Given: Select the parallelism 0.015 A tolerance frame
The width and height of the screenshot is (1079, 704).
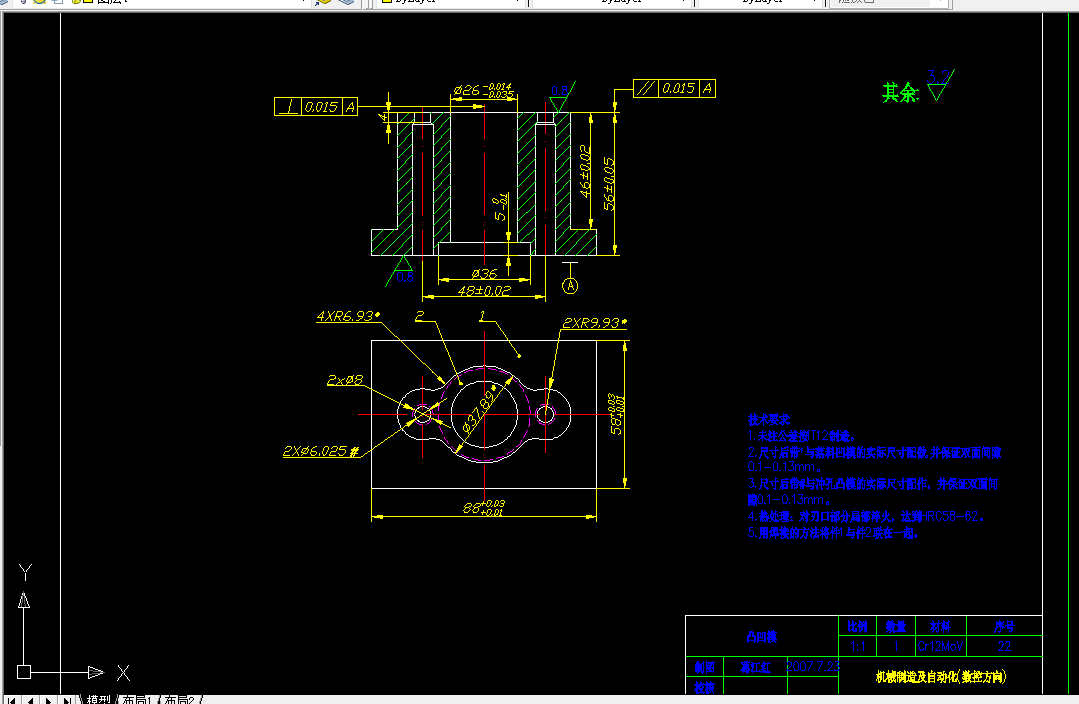Looking at the screenshot, I should (674, 88).
